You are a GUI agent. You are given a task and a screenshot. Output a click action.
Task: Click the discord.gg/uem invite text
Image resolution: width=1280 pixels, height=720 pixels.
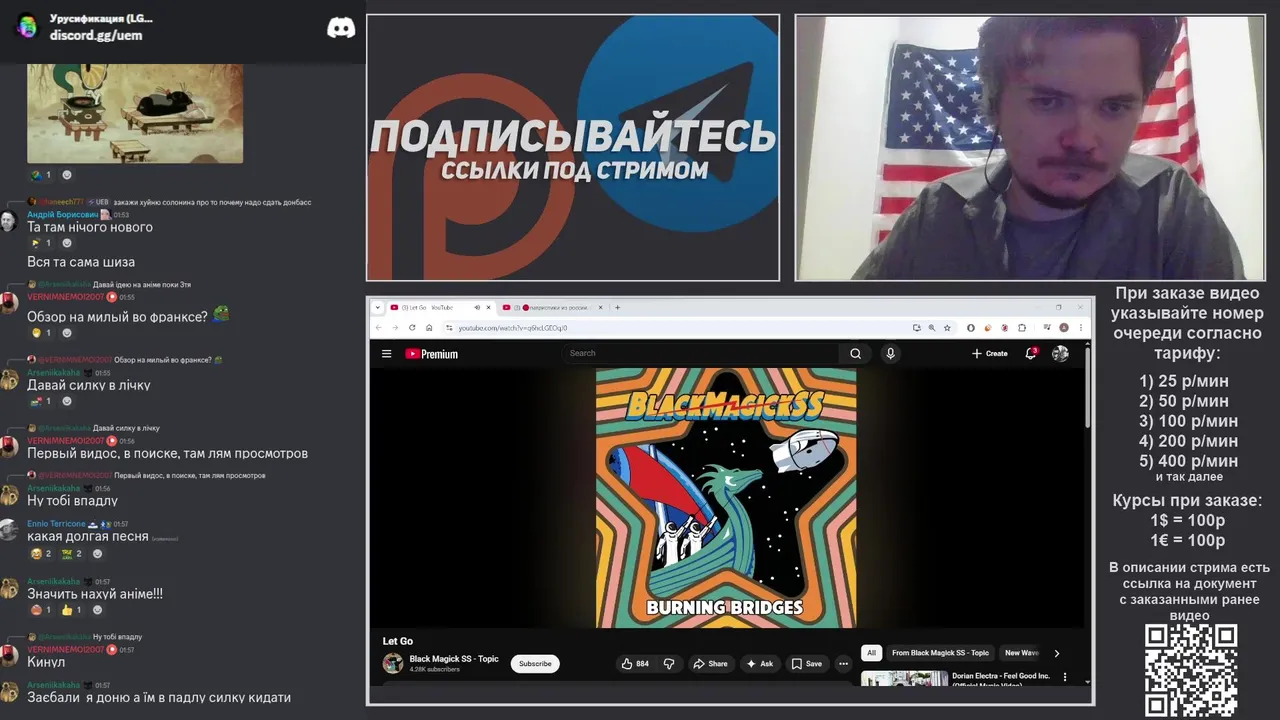[96, 35]
